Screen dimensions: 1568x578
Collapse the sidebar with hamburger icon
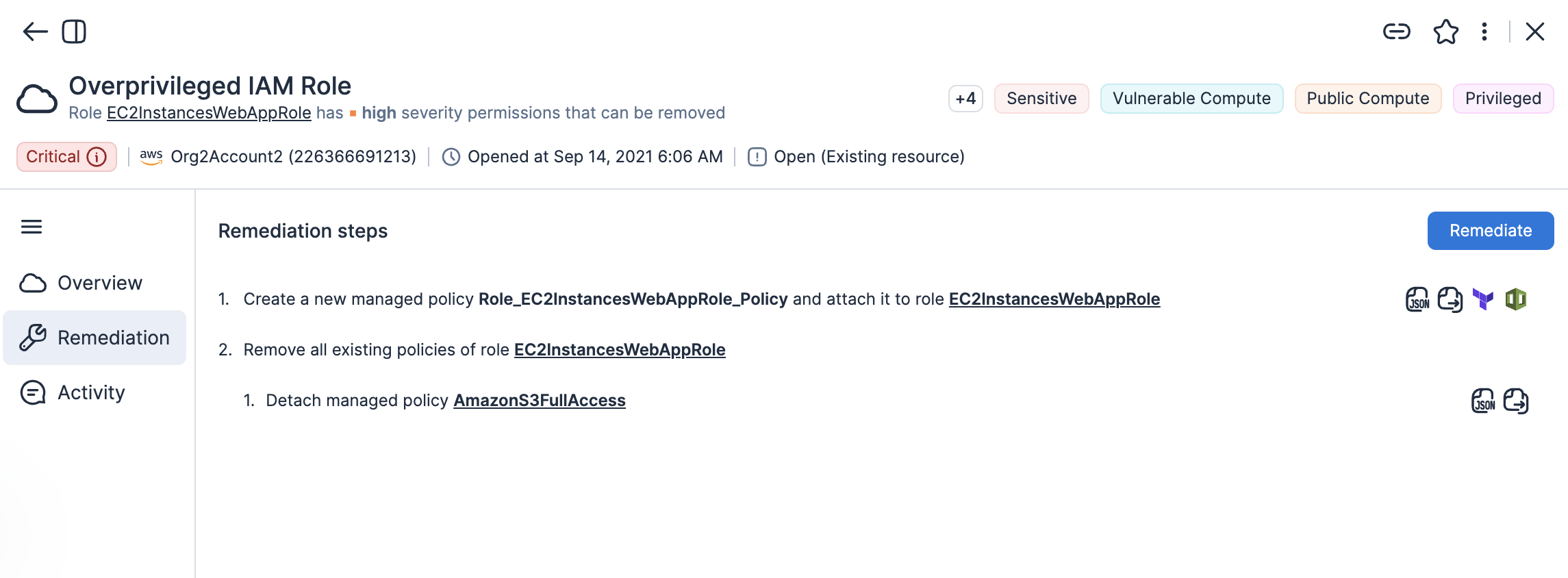click(x=31, y=227)
